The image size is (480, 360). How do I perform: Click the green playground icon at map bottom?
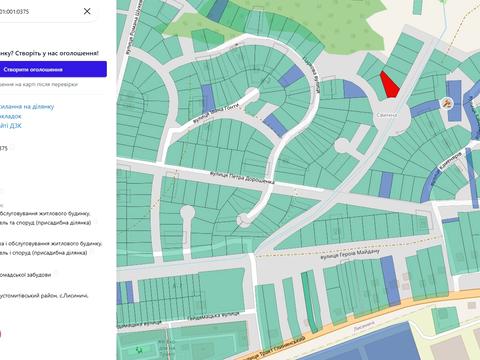click(x=139, y=350)
